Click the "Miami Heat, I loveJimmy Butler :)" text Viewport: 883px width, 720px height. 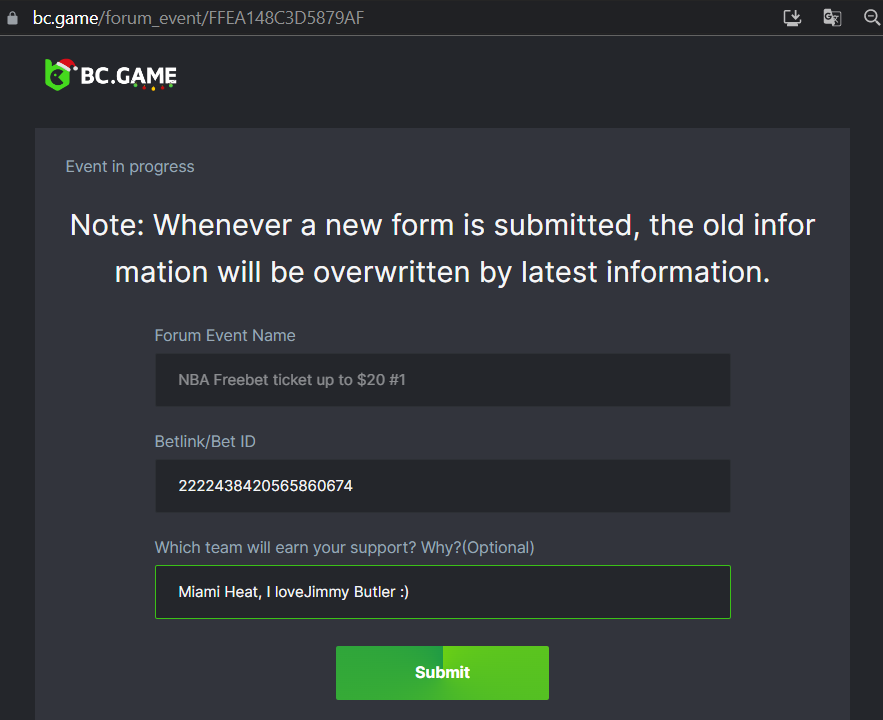pyautogui.click(x=294, y=592)
